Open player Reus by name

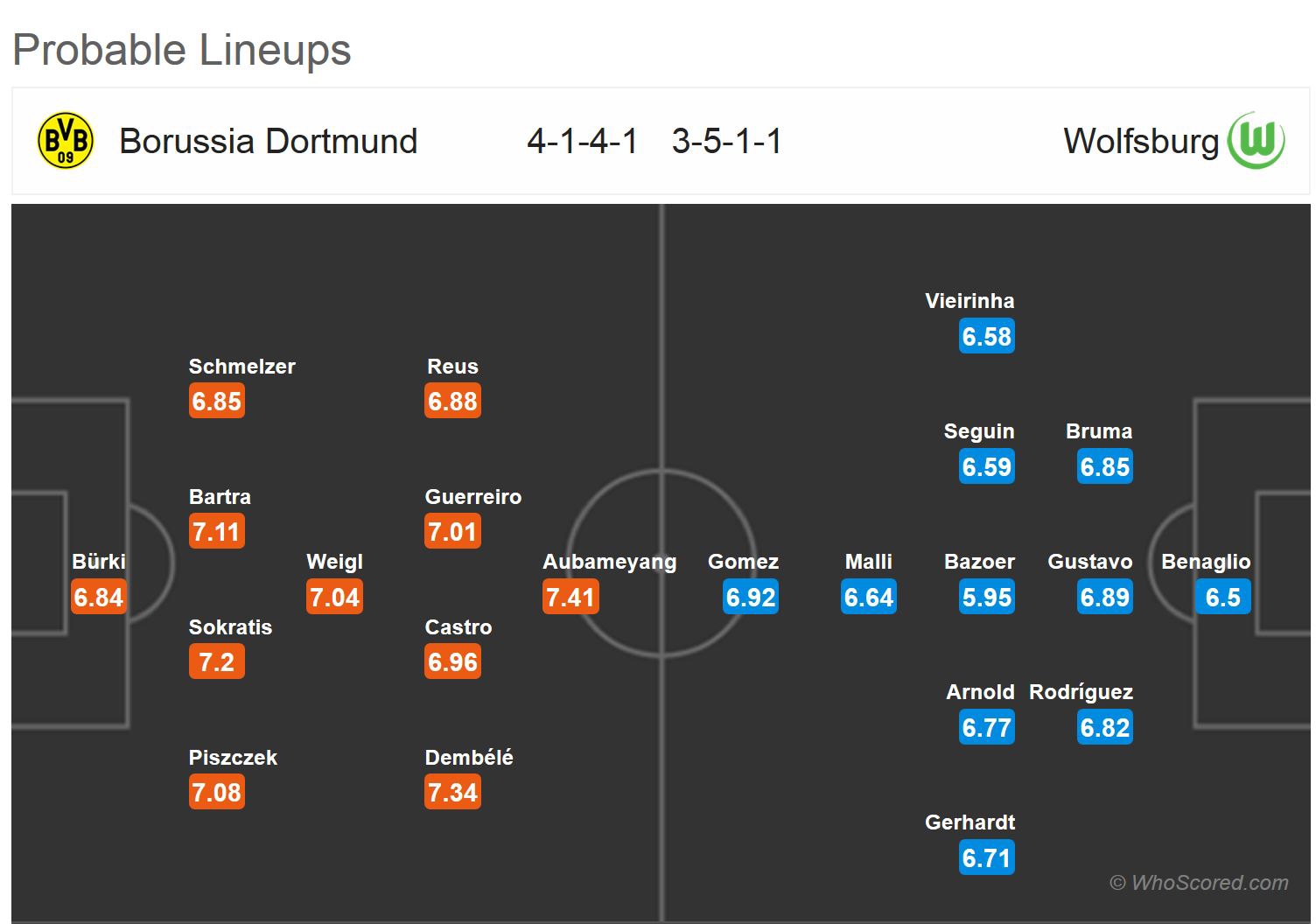point(452,367)
